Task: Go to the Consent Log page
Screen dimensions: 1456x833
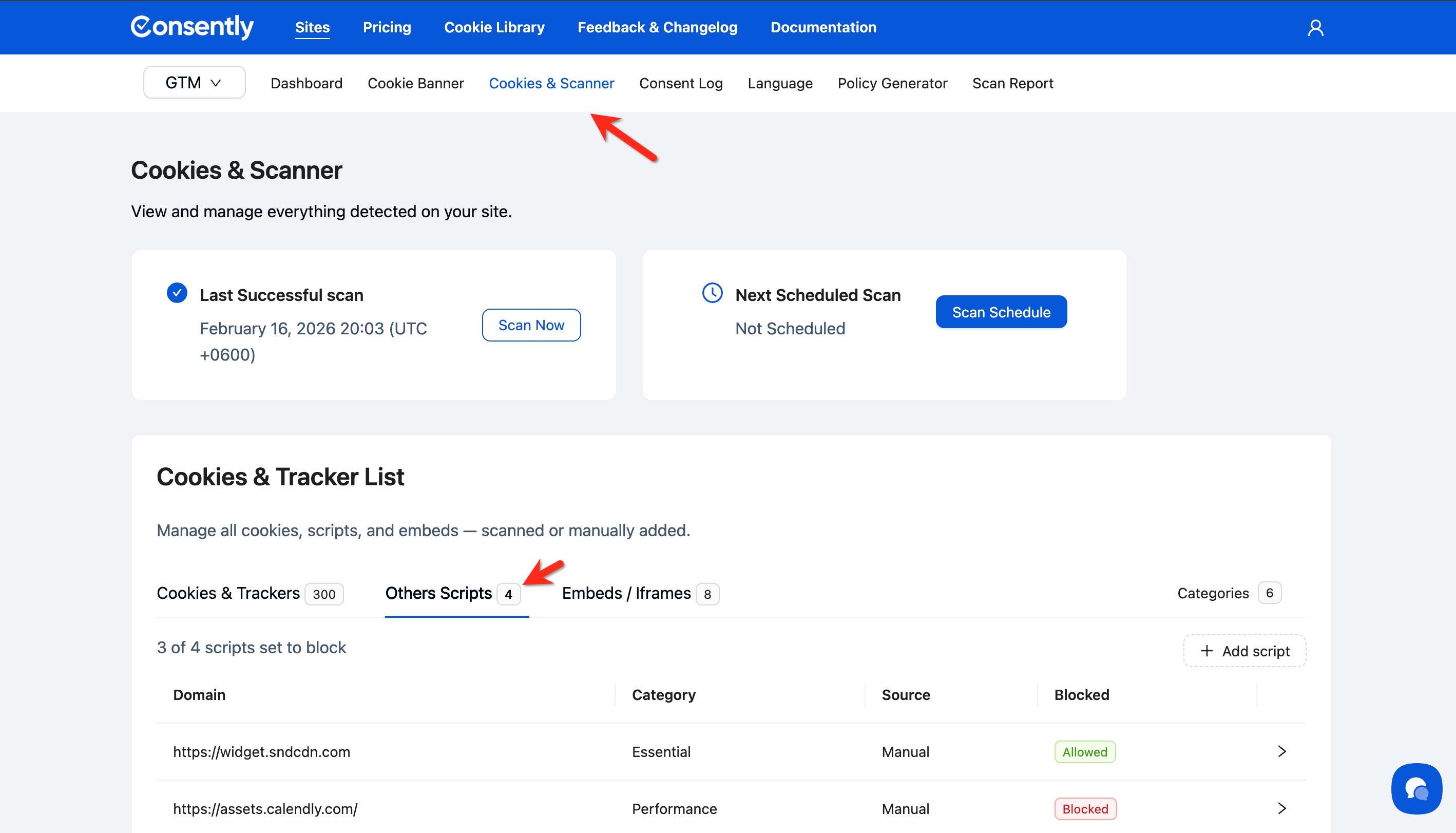Action: (681, 84)
